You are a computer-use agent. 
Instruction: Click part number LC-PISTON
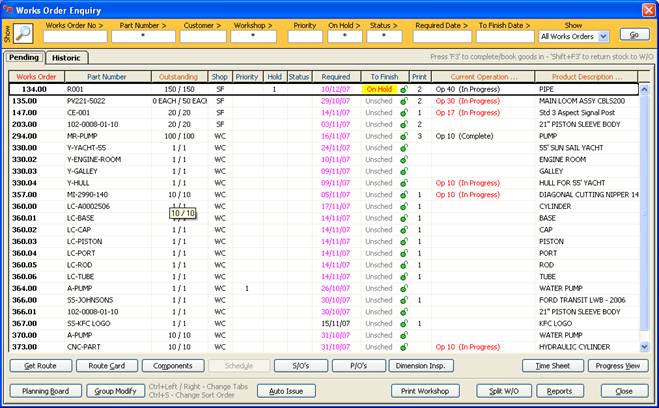(x=84, y=242)
